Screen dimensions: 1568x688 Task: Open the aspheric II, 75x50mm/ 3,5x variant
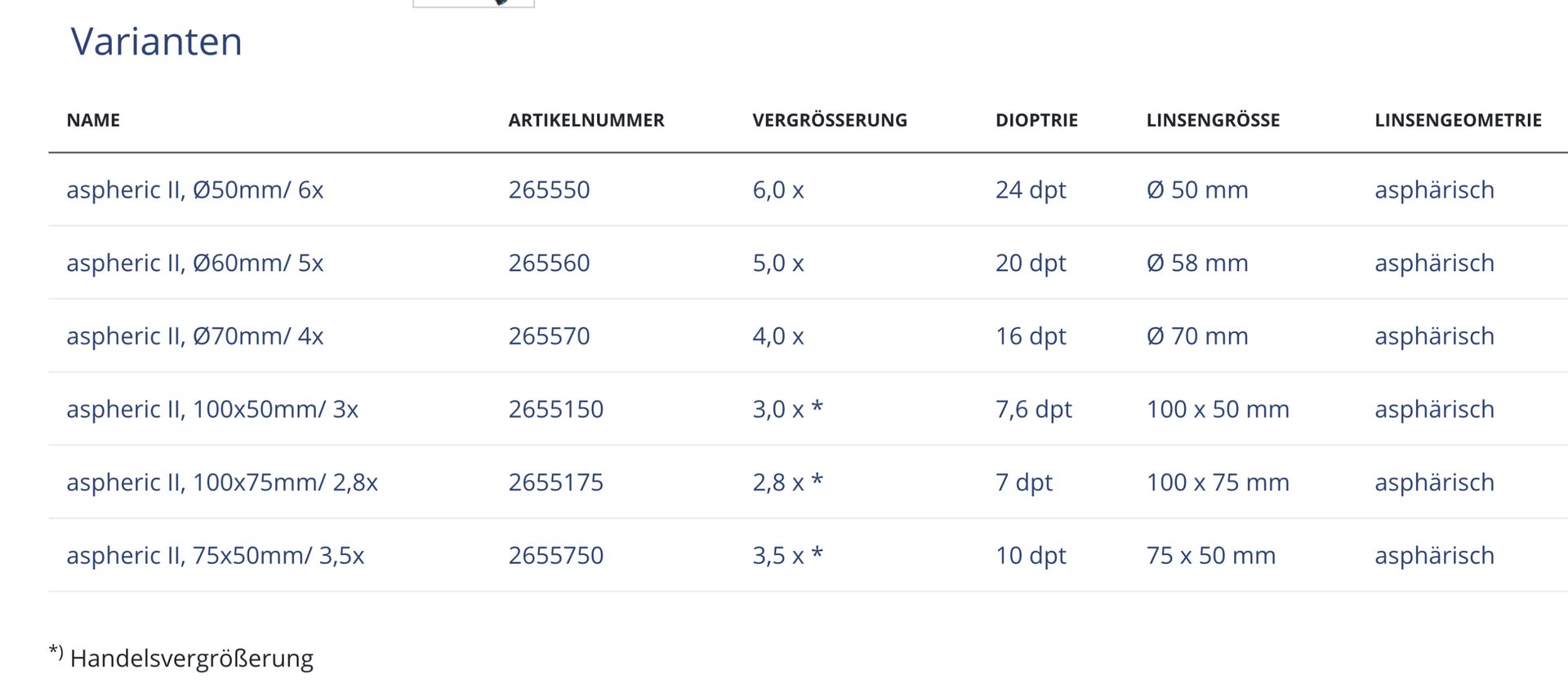(x=215, y=555)
